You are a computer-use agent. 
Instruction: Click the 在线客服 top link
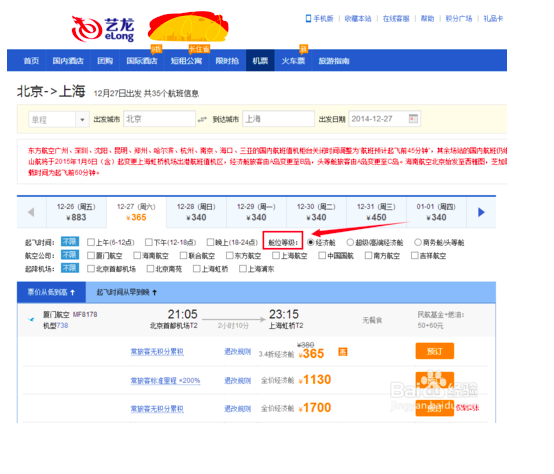396,18
